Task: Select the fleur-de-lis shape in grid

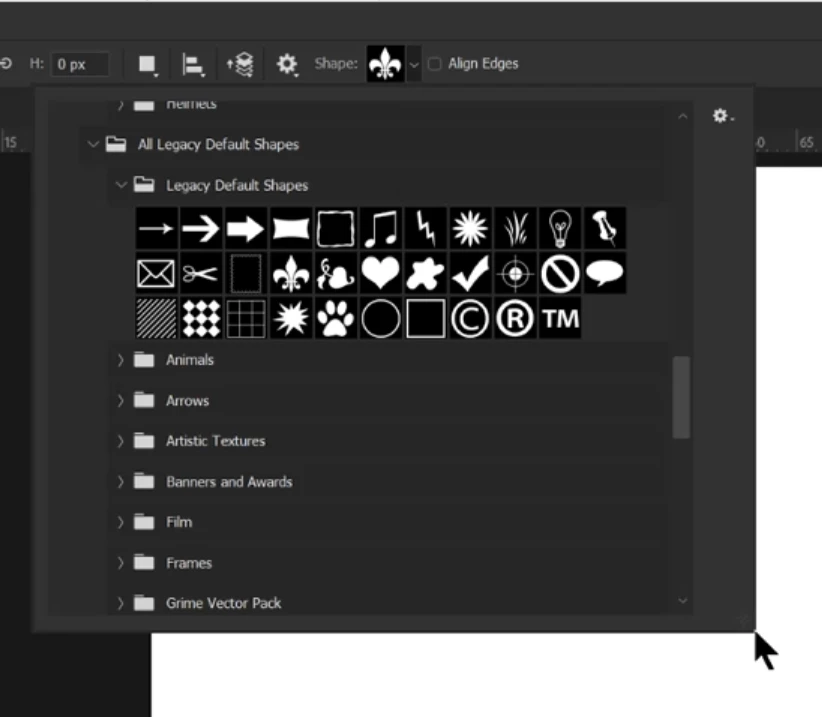Action: (x=291, y=273)
